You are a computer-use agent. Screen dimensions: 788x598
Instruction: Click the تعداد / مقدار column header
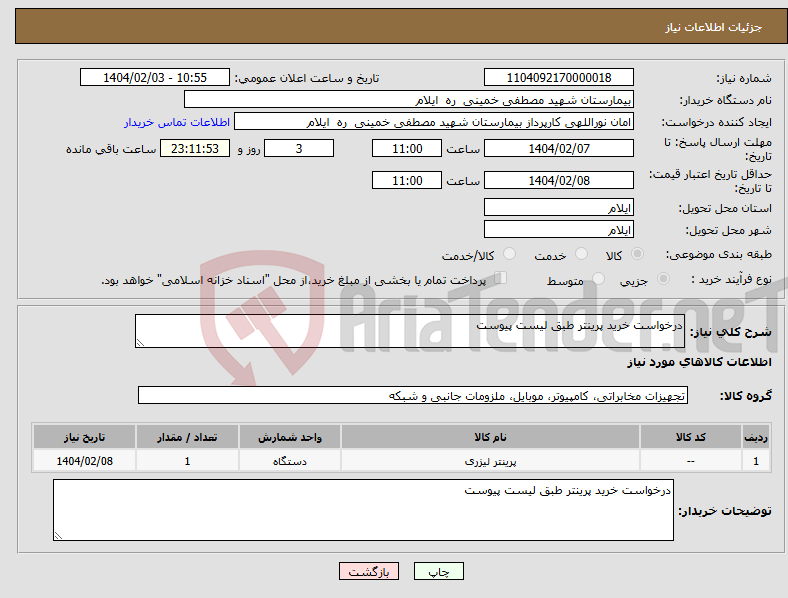pos(187,437)
